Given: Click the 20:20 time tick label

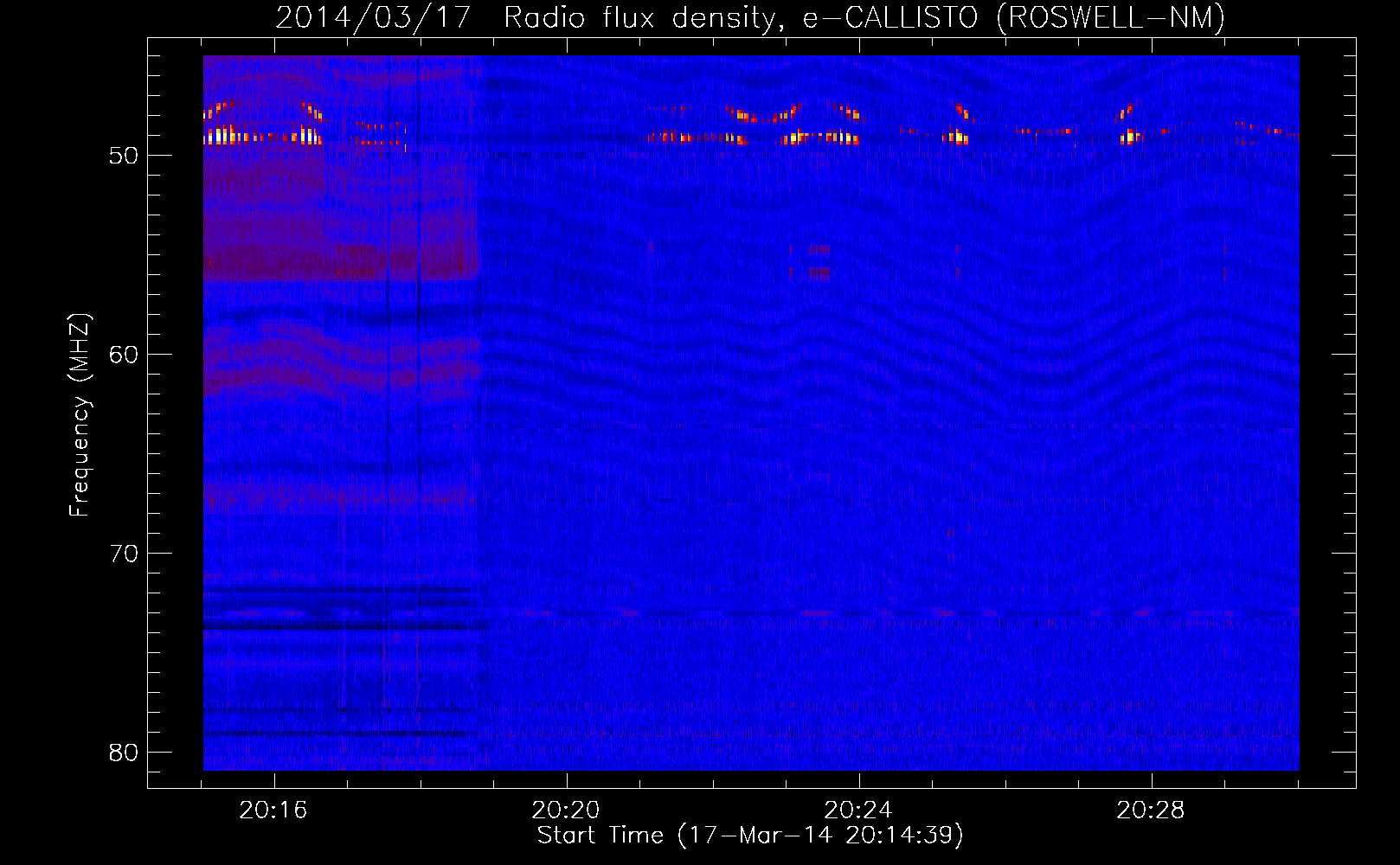Looking at the screenshot, I should coord(566,811).
